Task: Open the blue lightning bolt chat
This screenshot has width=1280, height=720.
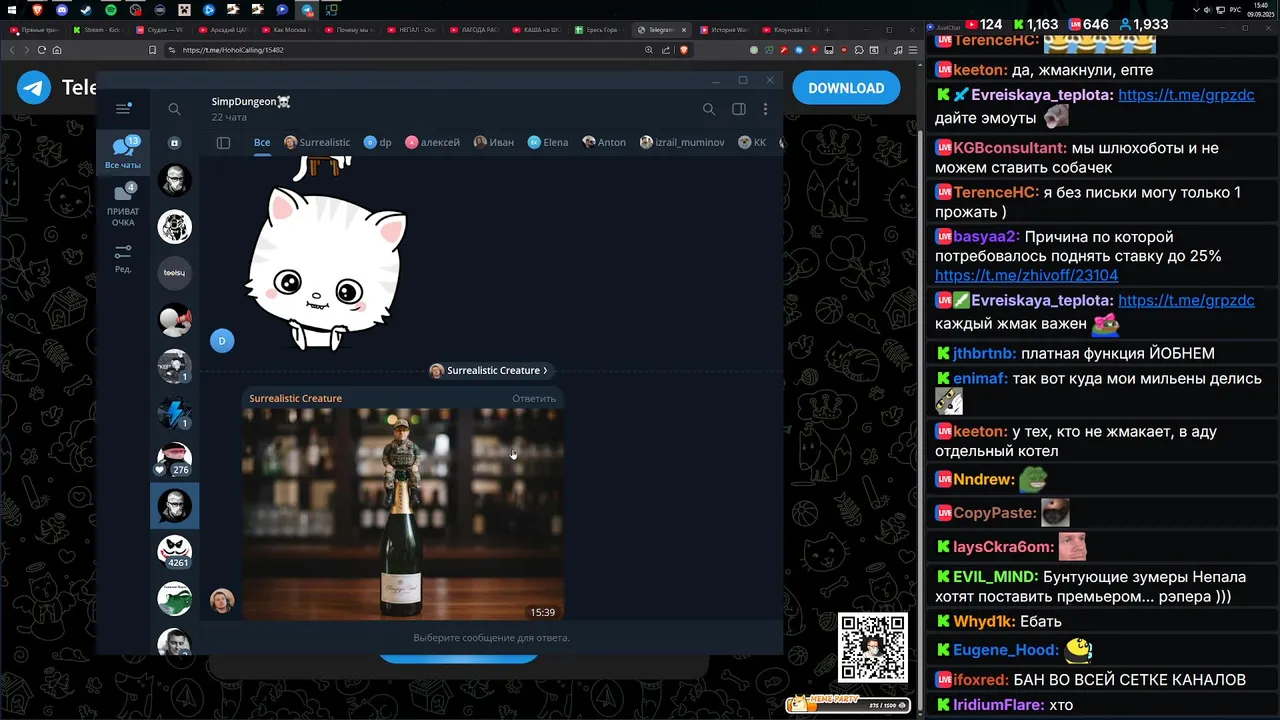Action: pos(174,413)
